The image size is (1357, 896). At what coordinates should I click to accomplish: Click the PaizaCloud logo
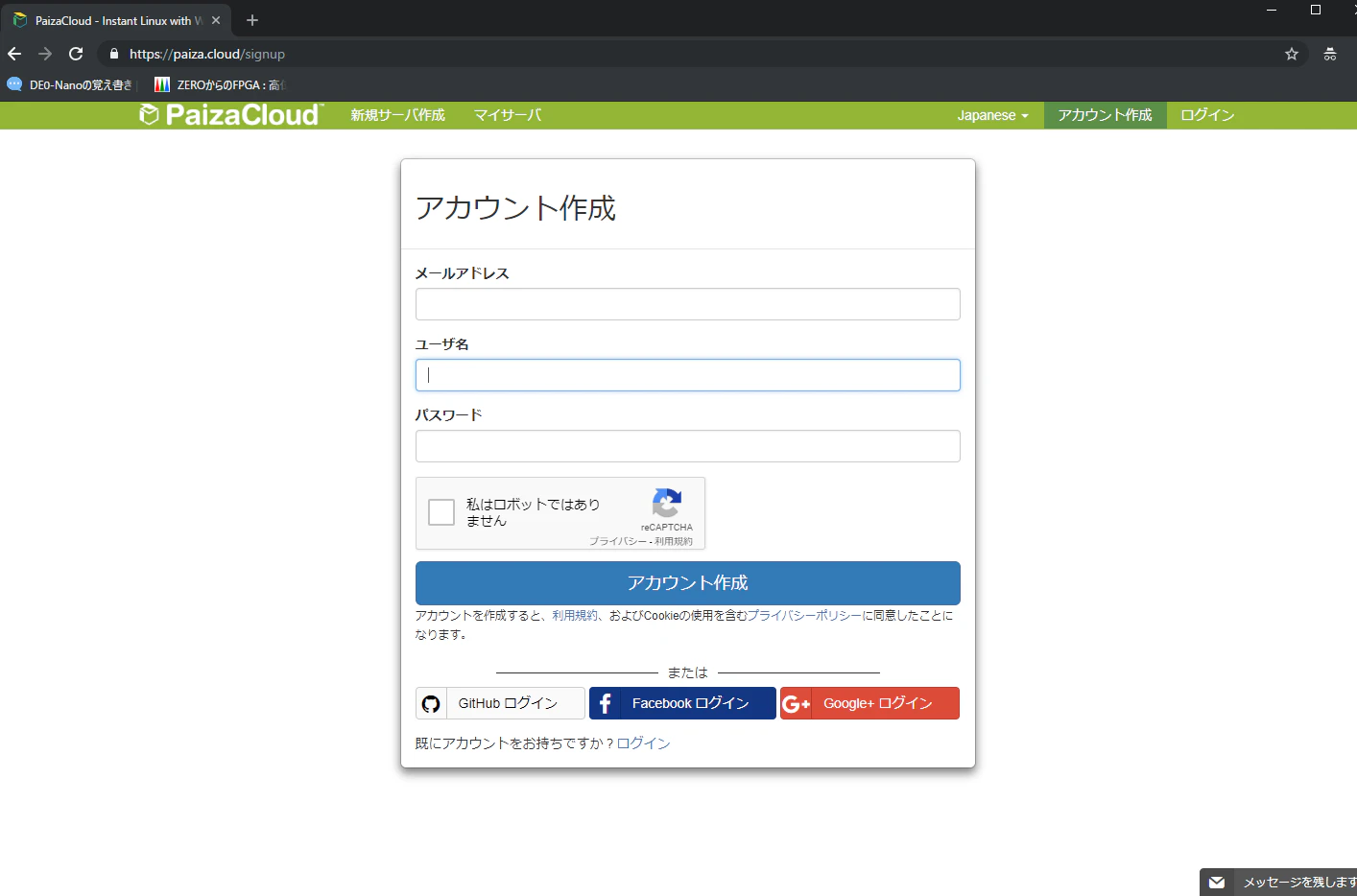pyautogui.click(x=230, y=115)
